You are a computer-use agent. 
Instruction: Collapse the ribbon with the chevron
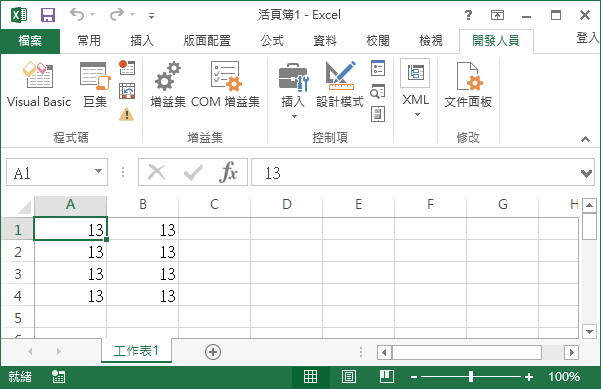(585, 139)
